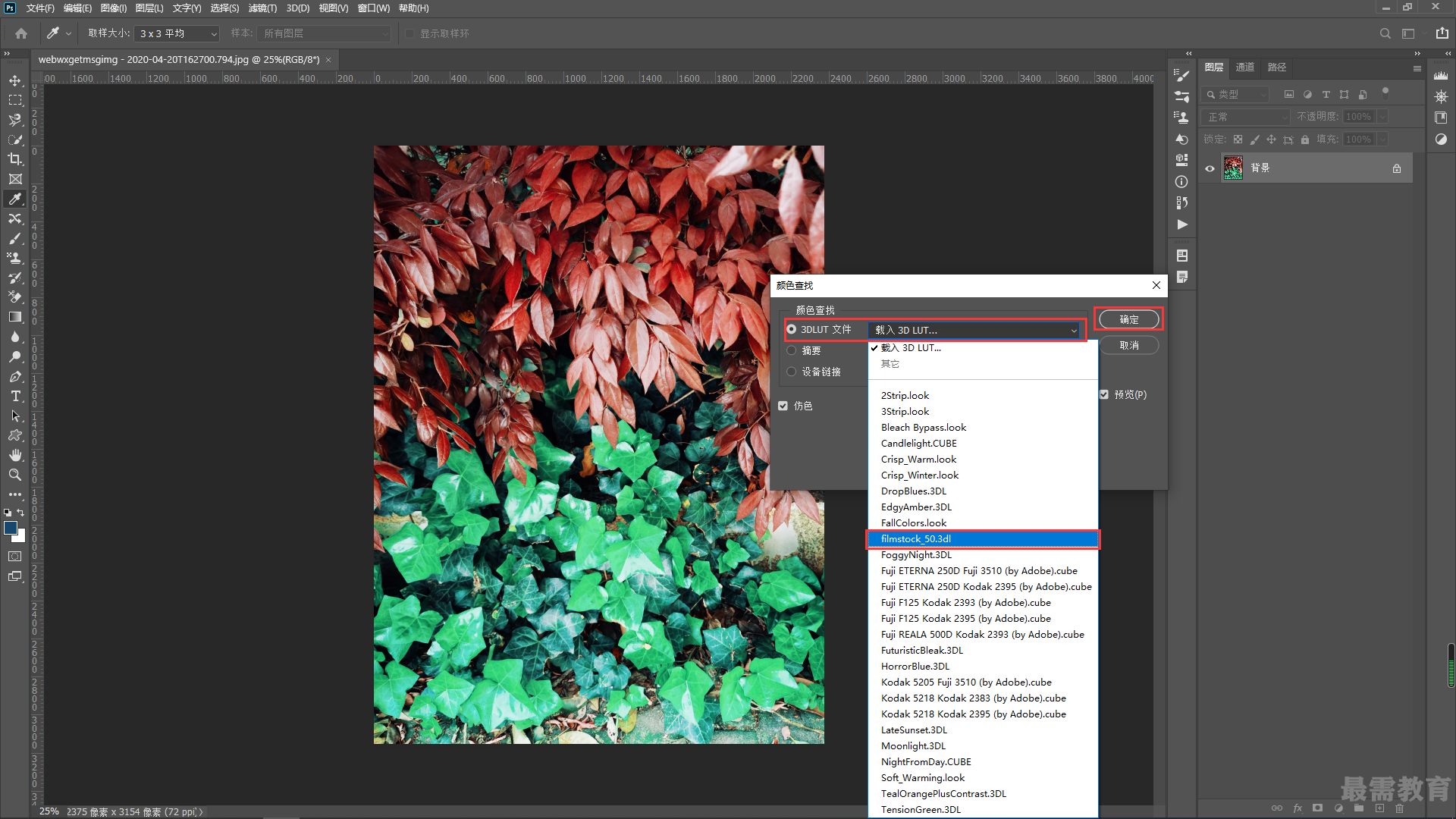Viewport: 1456px width, 819px height.
Task: Click the 背景 layer thumbnail
Action: pyautogui.click(x=1233, y=168)
